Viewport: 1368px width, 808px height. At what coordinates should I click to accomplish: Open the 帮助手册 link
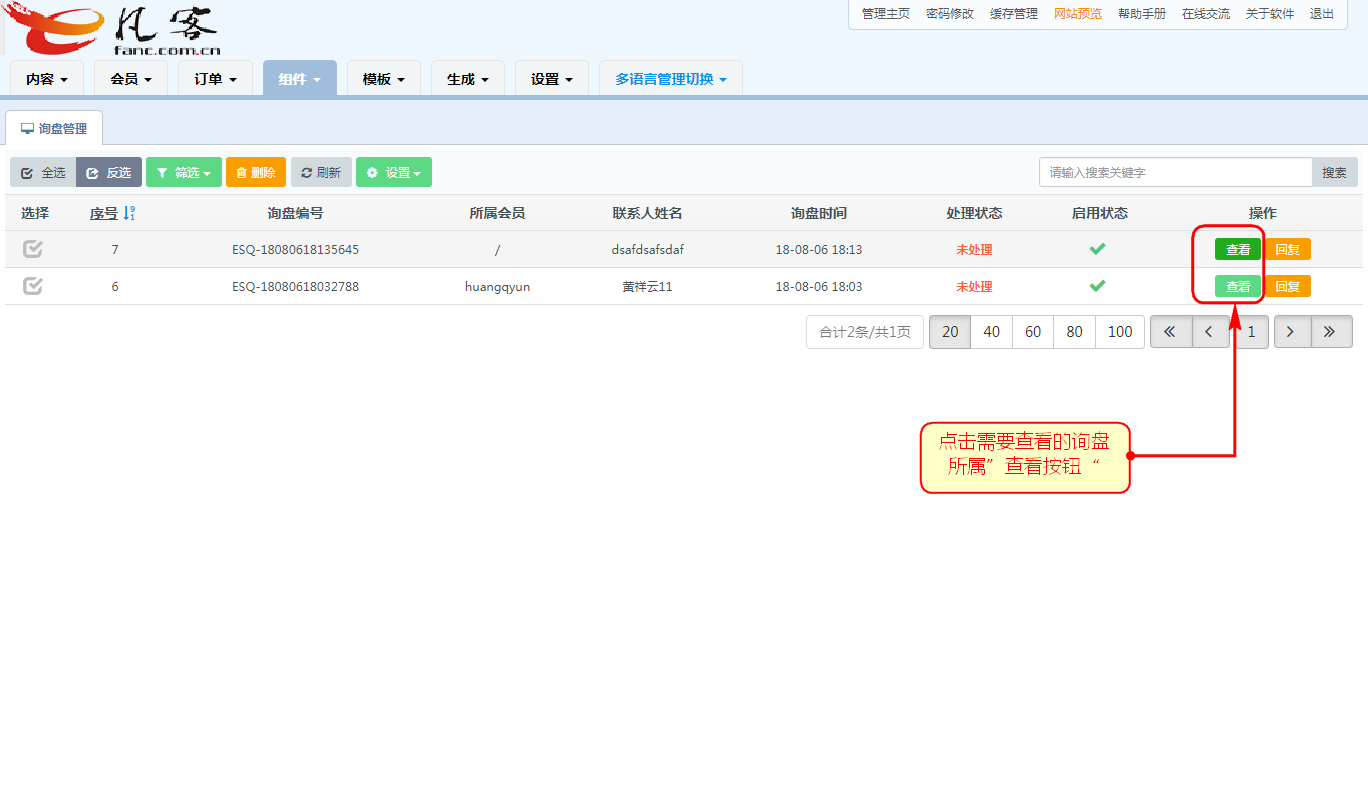pyautogui.click(x=1142, y=14)
